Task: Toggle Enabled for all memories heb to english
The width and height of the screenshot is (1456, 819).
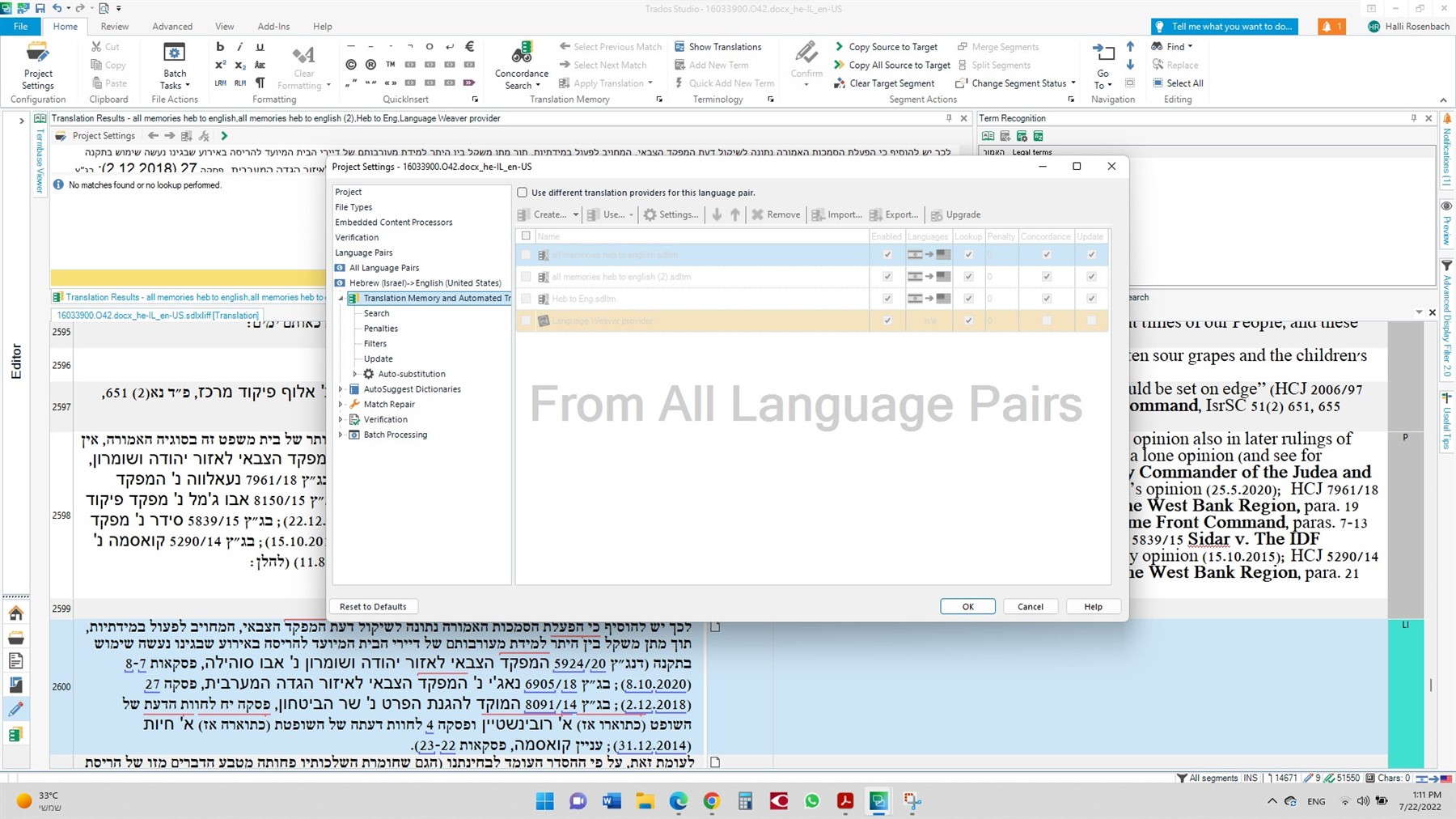Action: [887, 255]
